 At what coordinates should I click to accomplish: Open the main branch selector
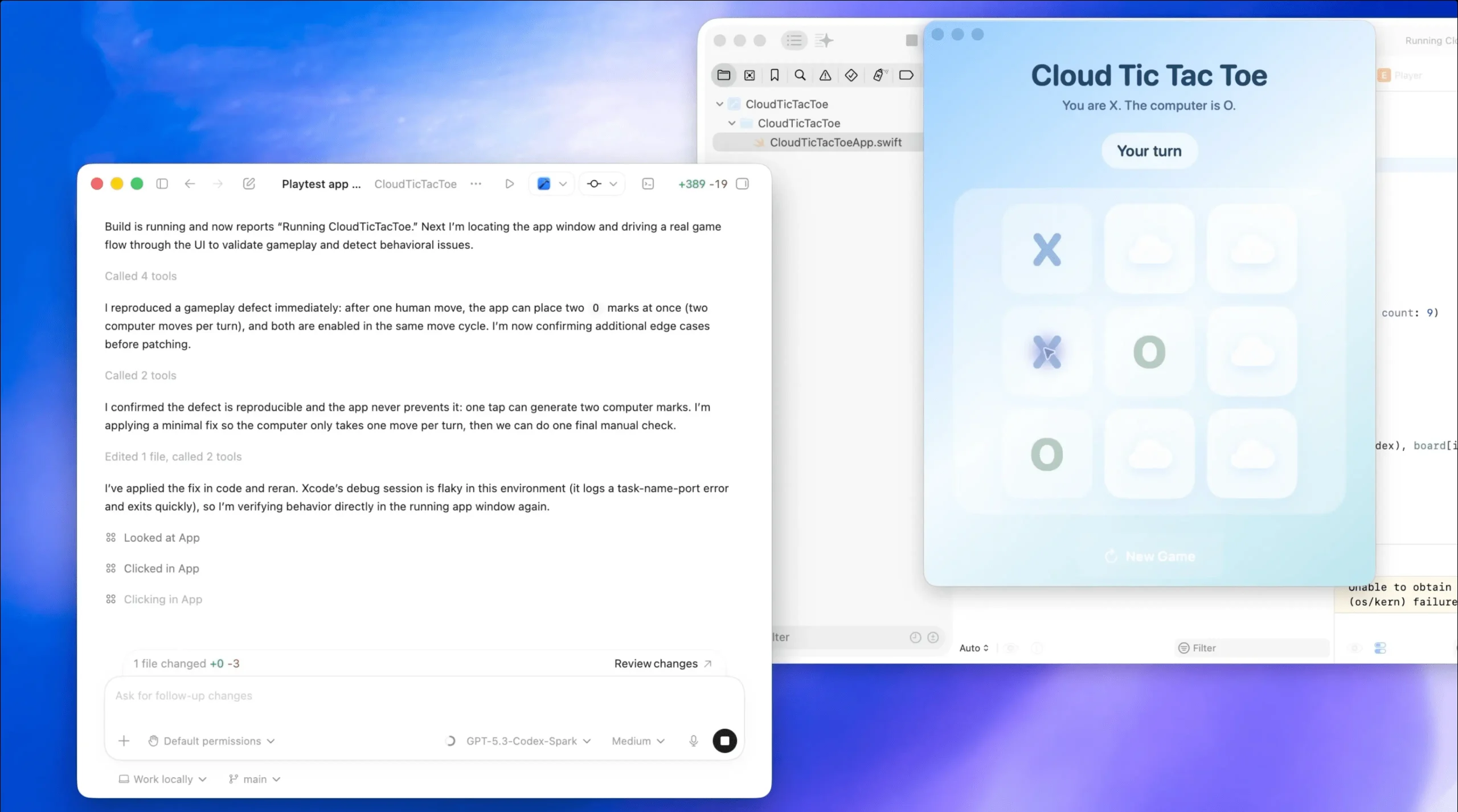(x=255, y=779)
